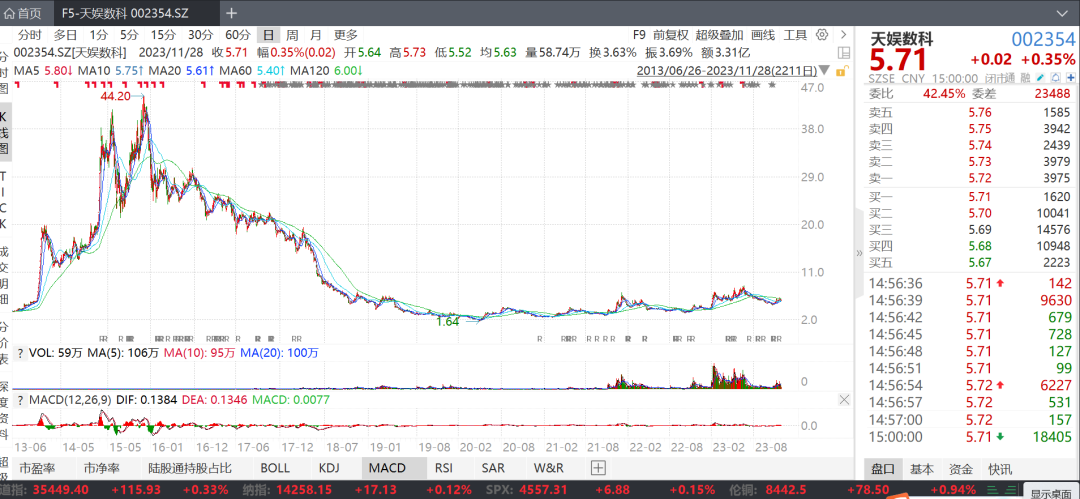Open the TICK sidebar view
The image size is (1080, 499).
click(x=4, y=200)
